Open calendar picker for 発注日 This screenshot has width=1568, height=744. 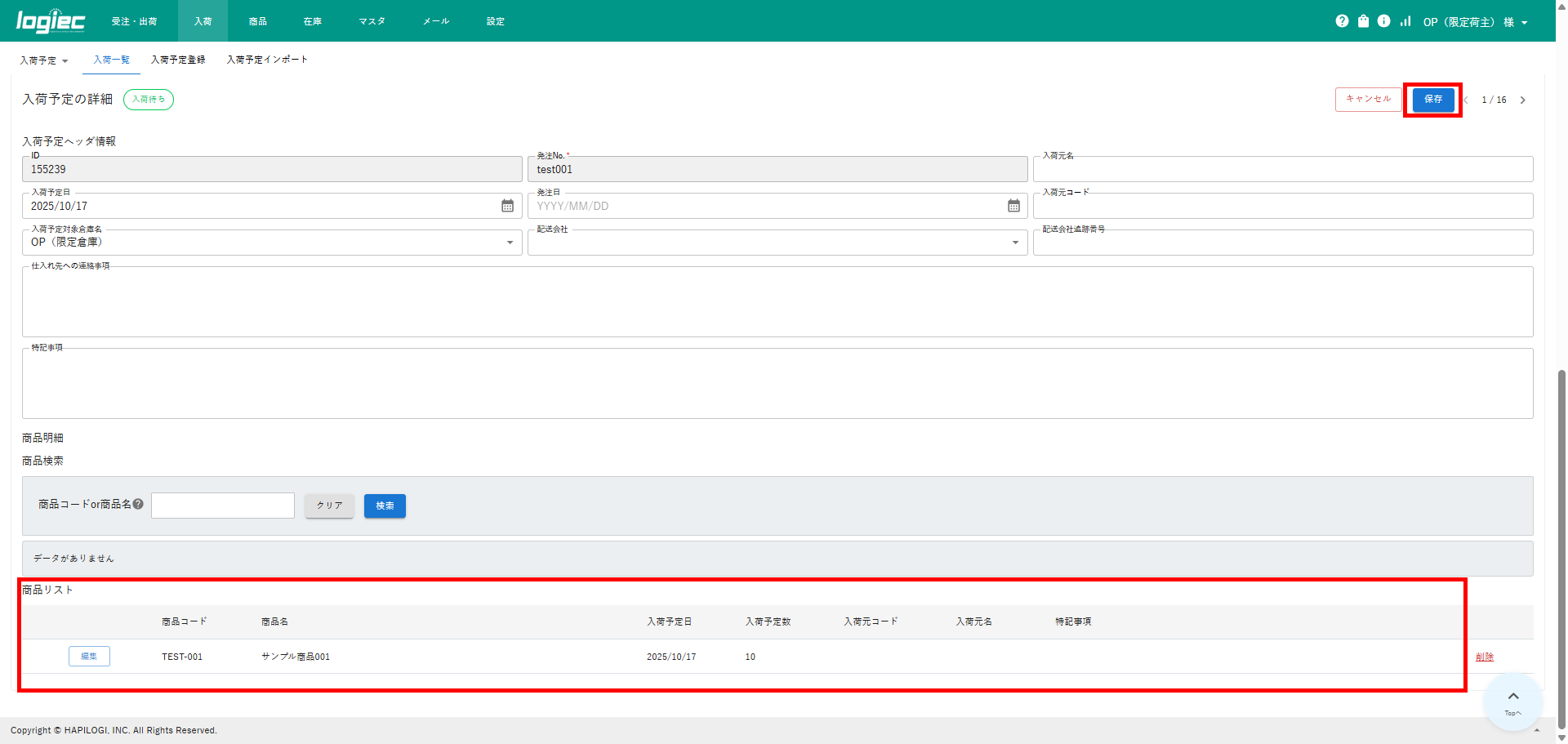coord(1013,206)
